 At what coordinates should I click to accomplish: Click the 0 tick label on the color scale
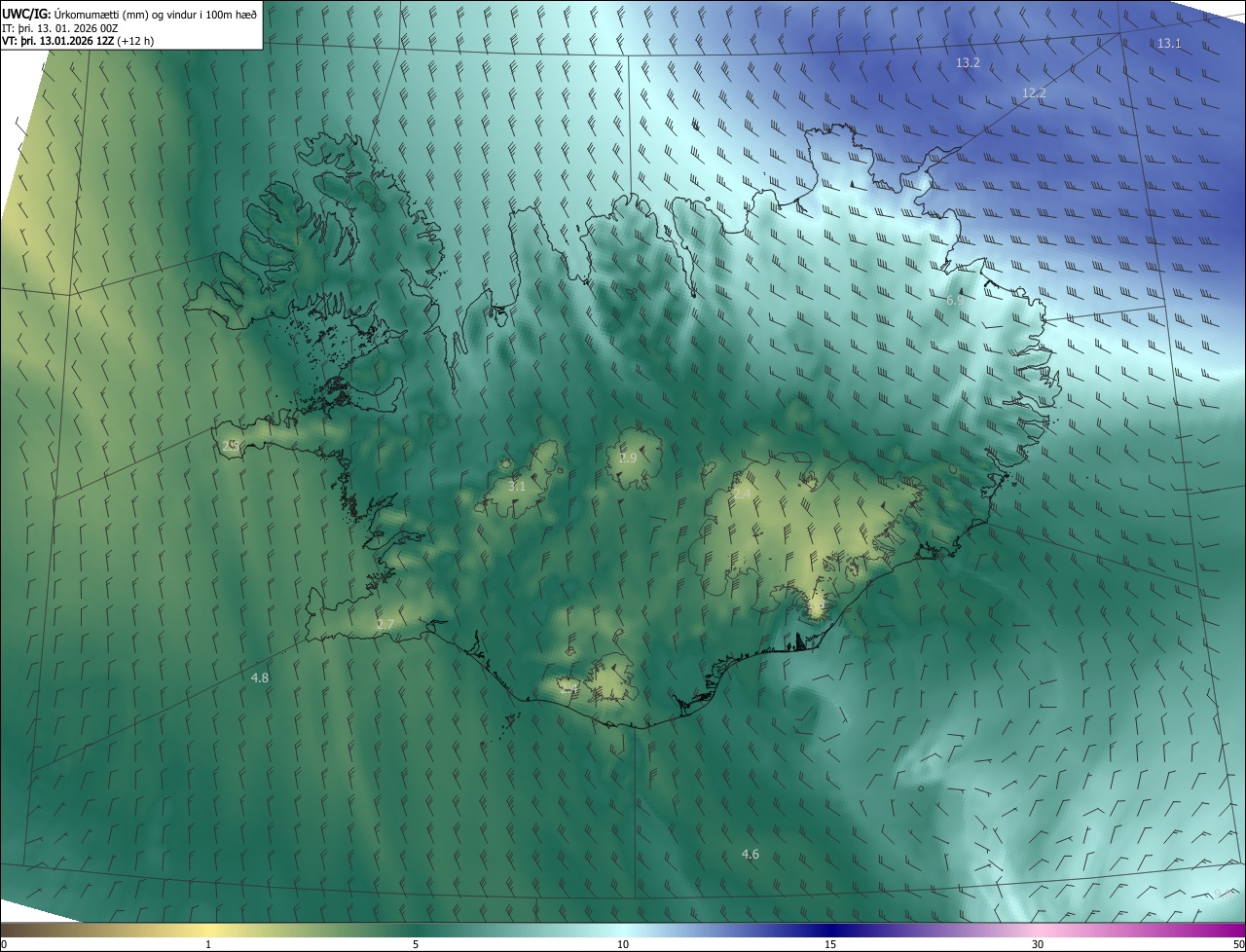click(5, 944)
